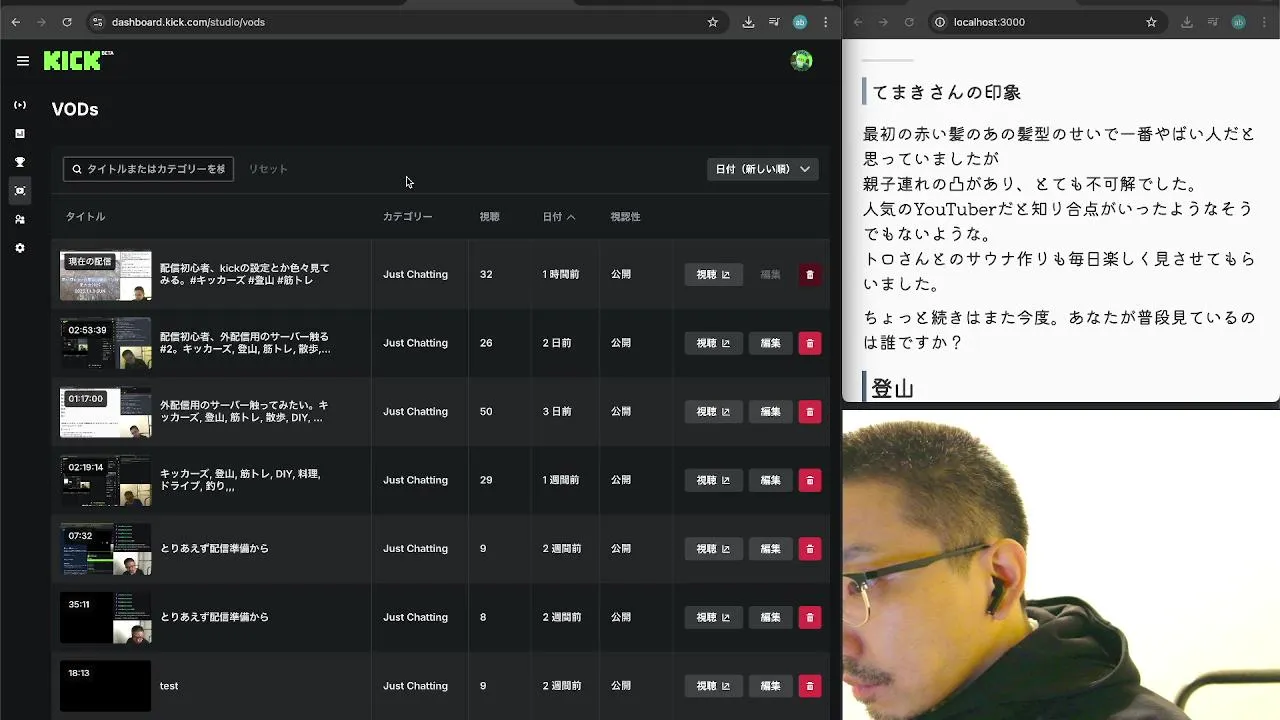The image size is (1280, 720).
Task: Open the 日付（新しい順）sort dropdown
Action: (763, 169)
